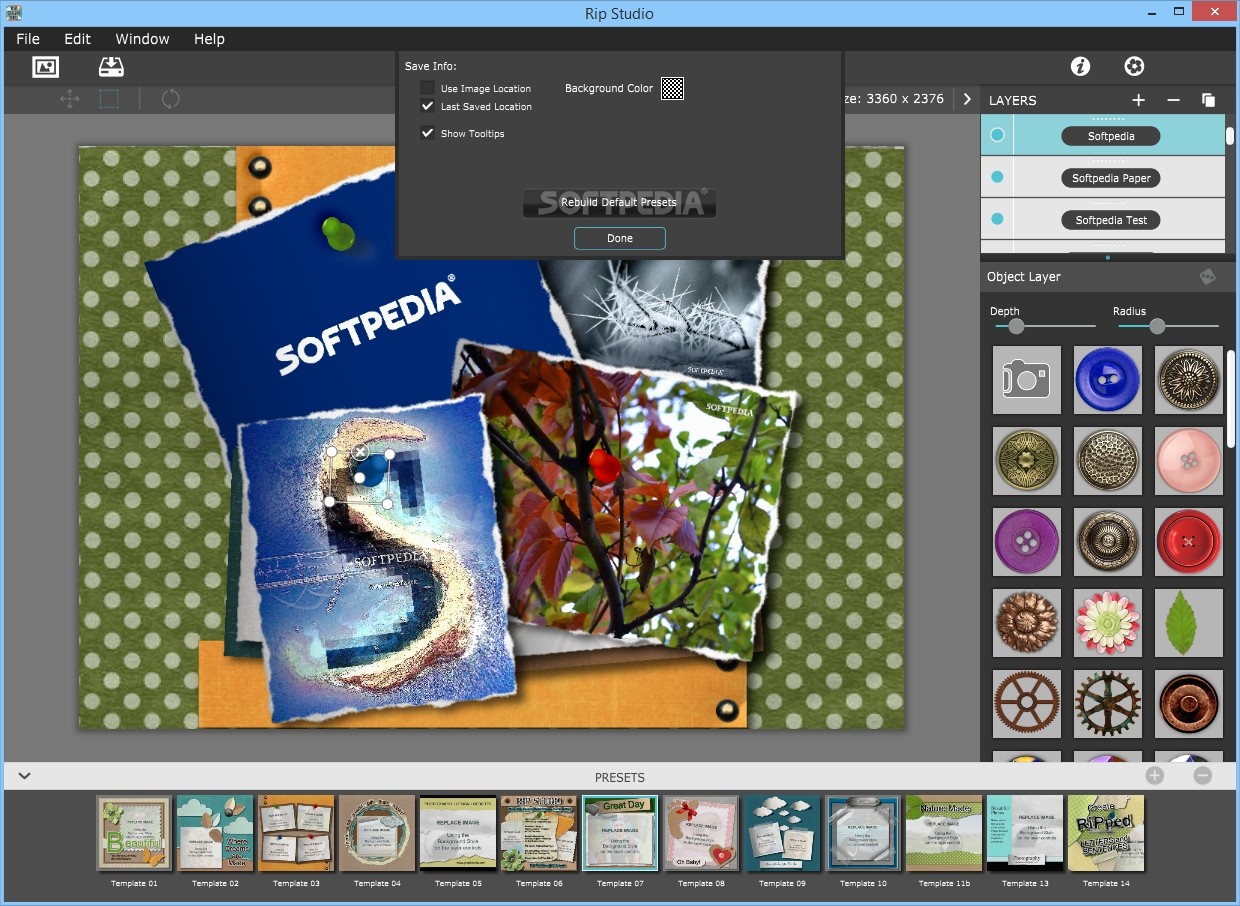Click the Object Layer randomize icon
The height and width of the screenshot is (906, 1240).
[1208, 277]
